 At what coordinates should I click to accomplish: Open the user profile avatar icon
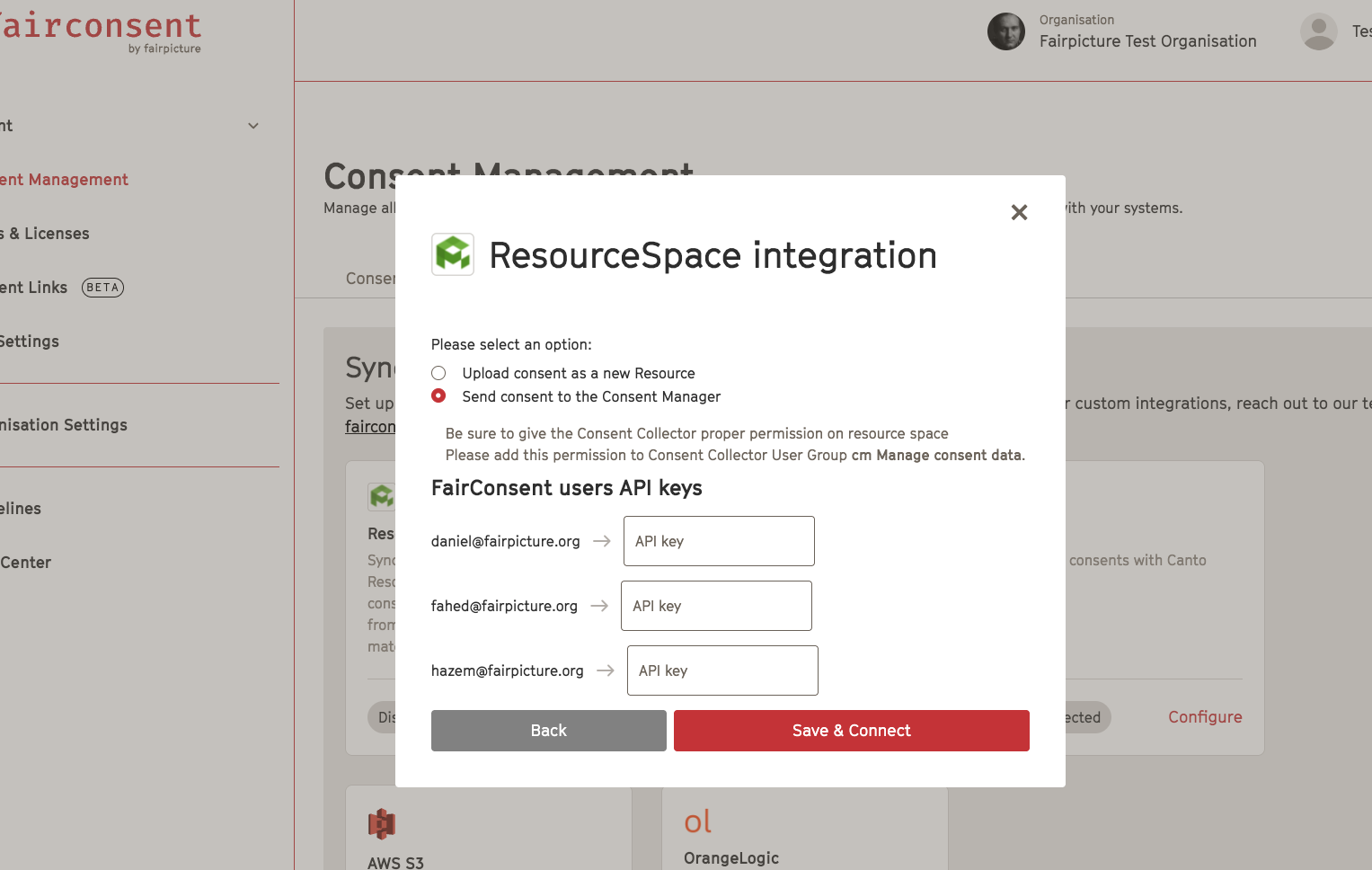pyautogui.click(x=1319, y=31)
